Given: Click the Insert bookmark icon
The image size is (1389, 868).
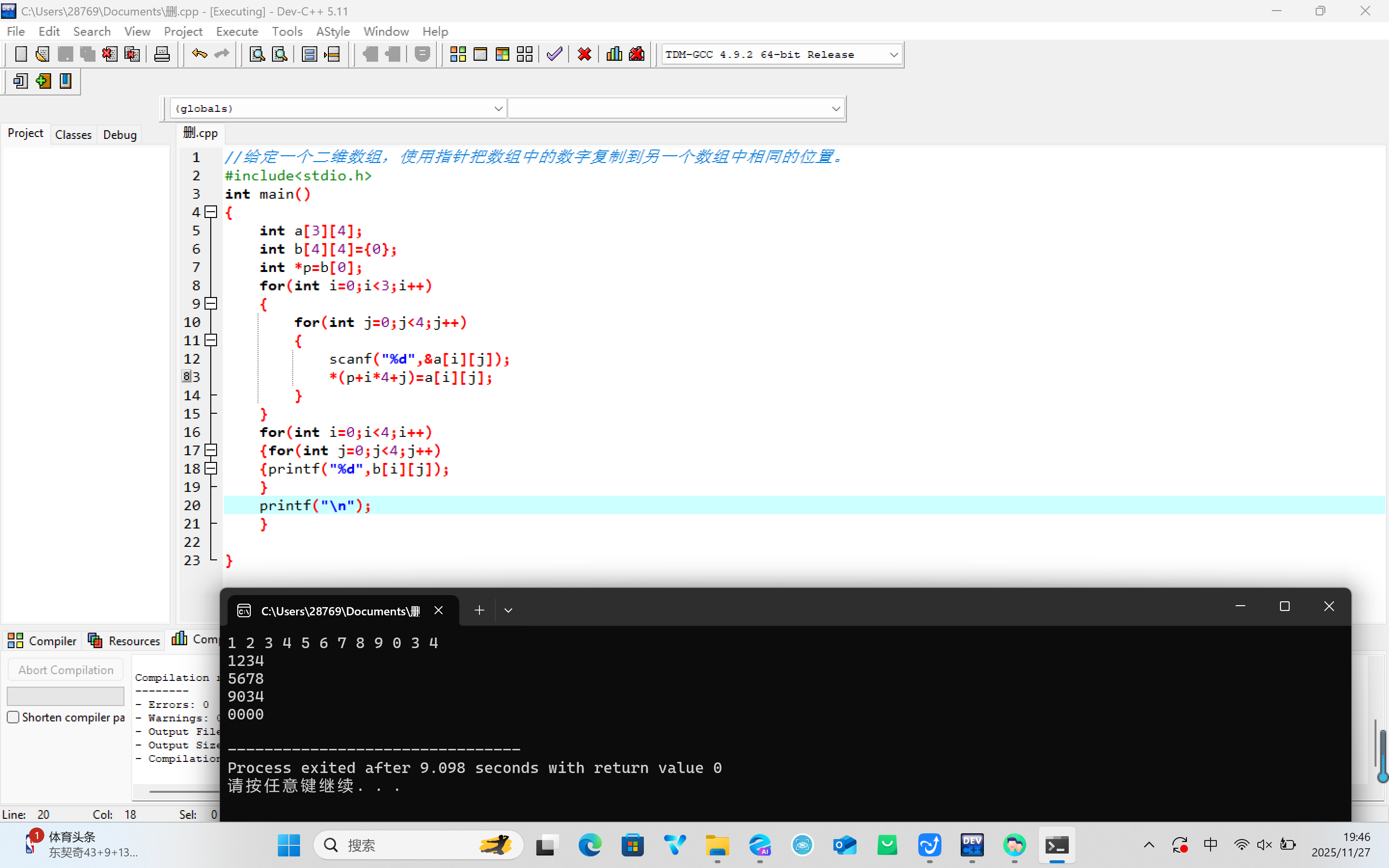Looking at the screenshot, I should pyautogui.click(x=43, y=81).
